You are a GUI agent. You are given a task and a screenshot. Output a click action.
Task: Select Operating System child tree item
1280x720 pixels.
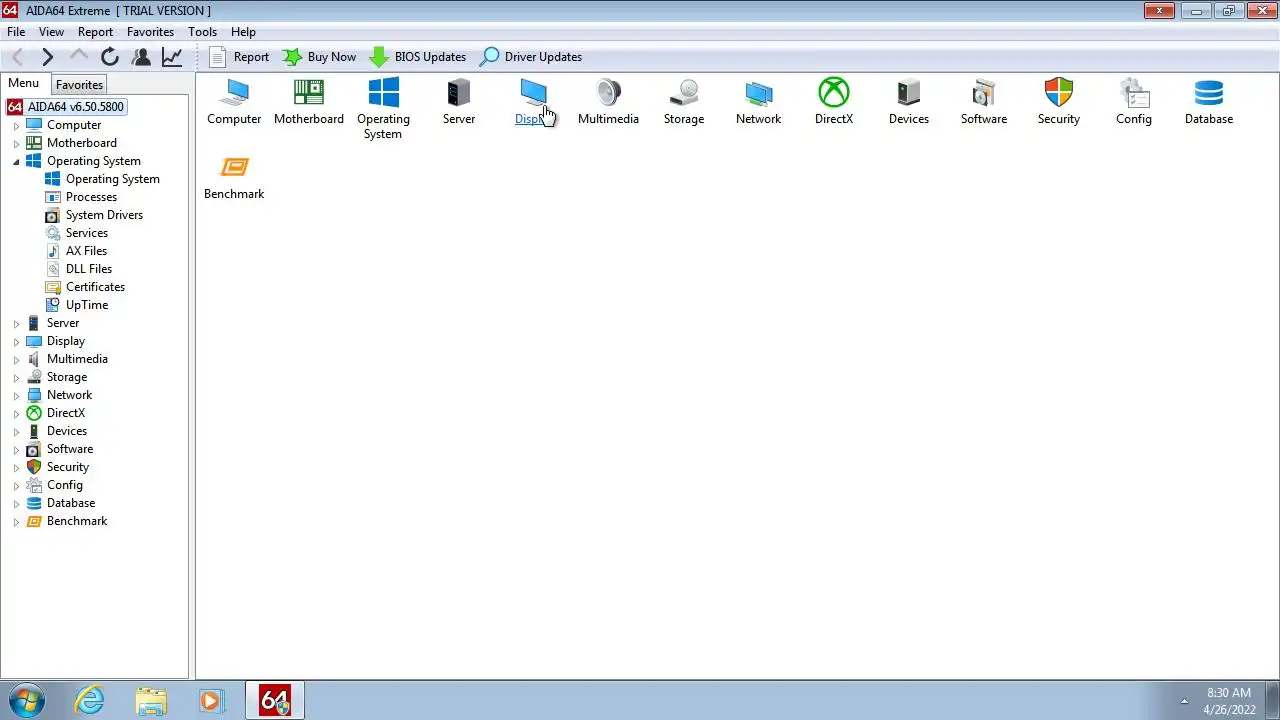(113, 179)
